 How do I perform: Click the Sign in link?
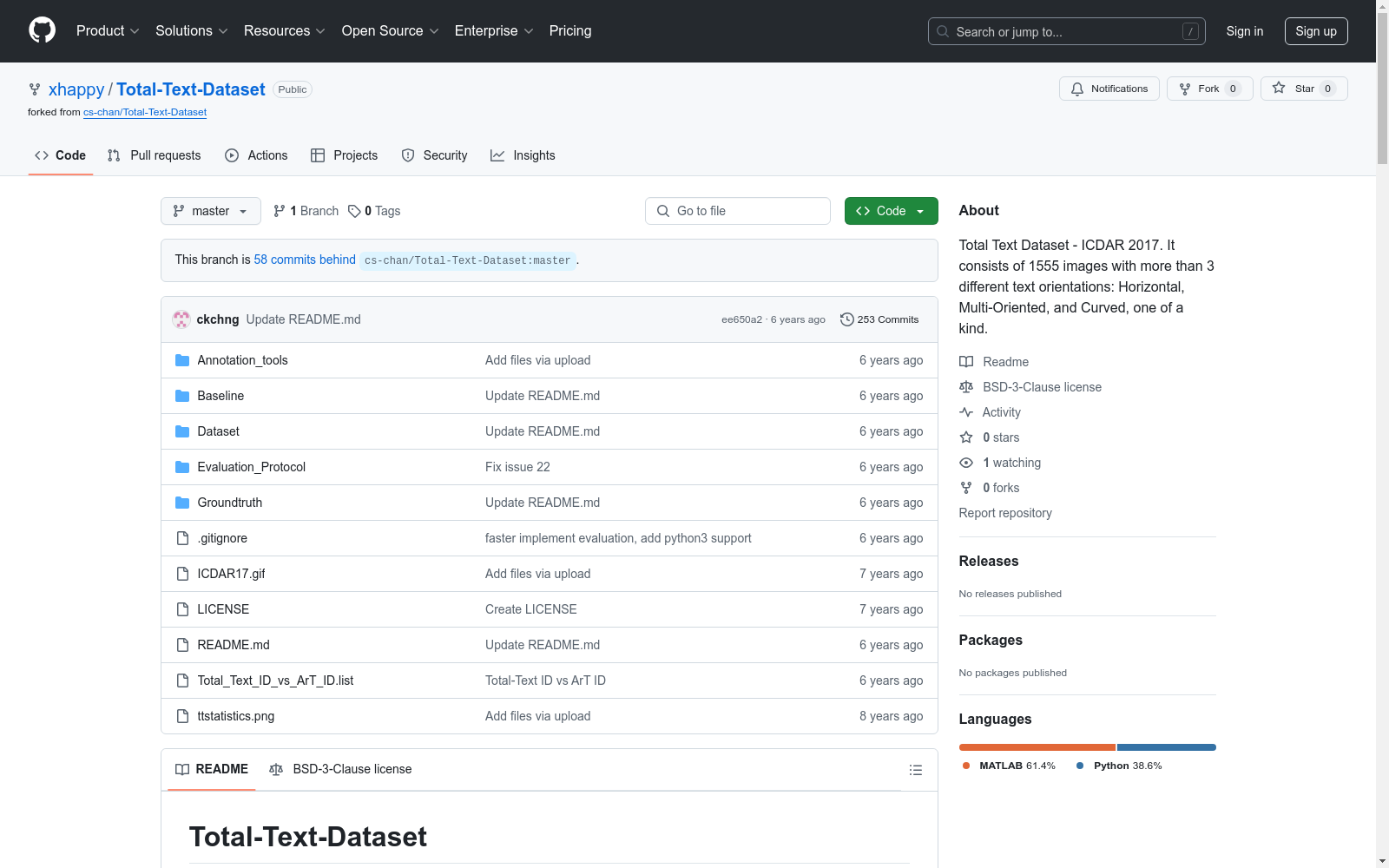(x=1245, y=31)
